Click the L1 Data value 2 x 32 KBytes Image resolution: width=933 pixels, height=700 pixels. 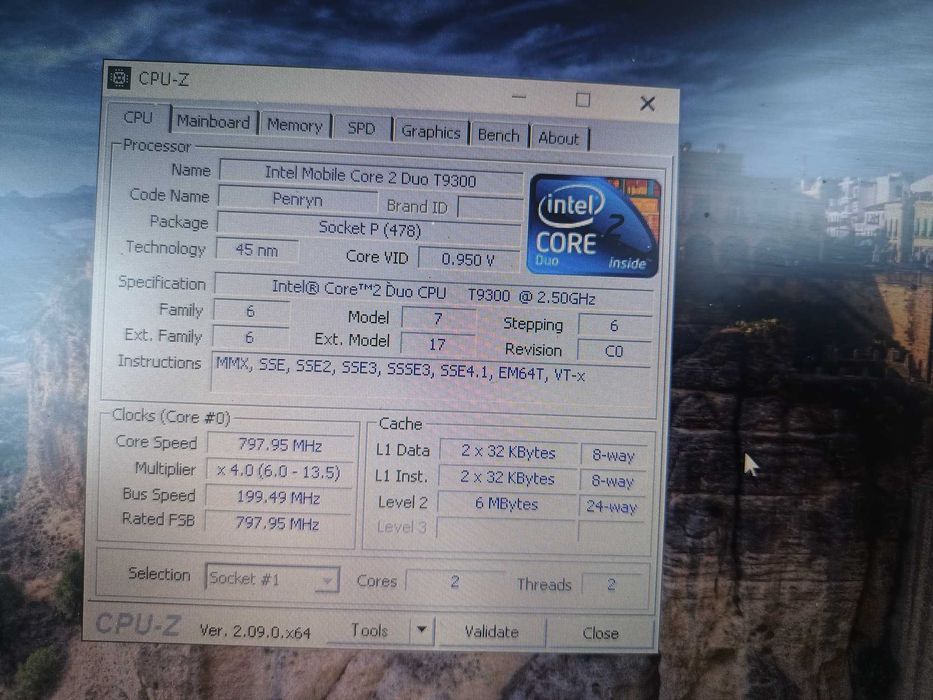click(508, 452)
